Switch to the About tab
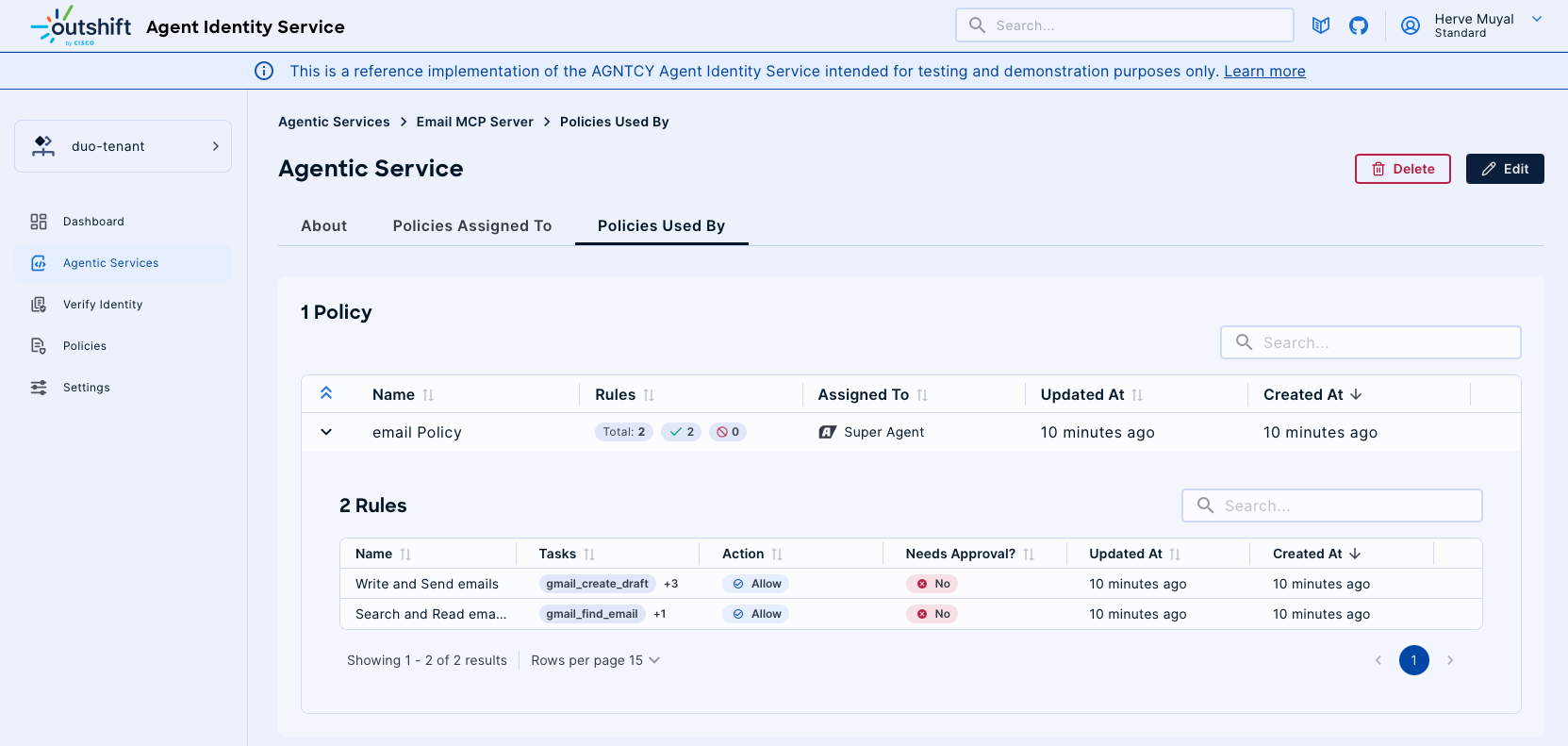This screenshot has height=746, width=1568. pyautogui.click(x=324, y=225)
